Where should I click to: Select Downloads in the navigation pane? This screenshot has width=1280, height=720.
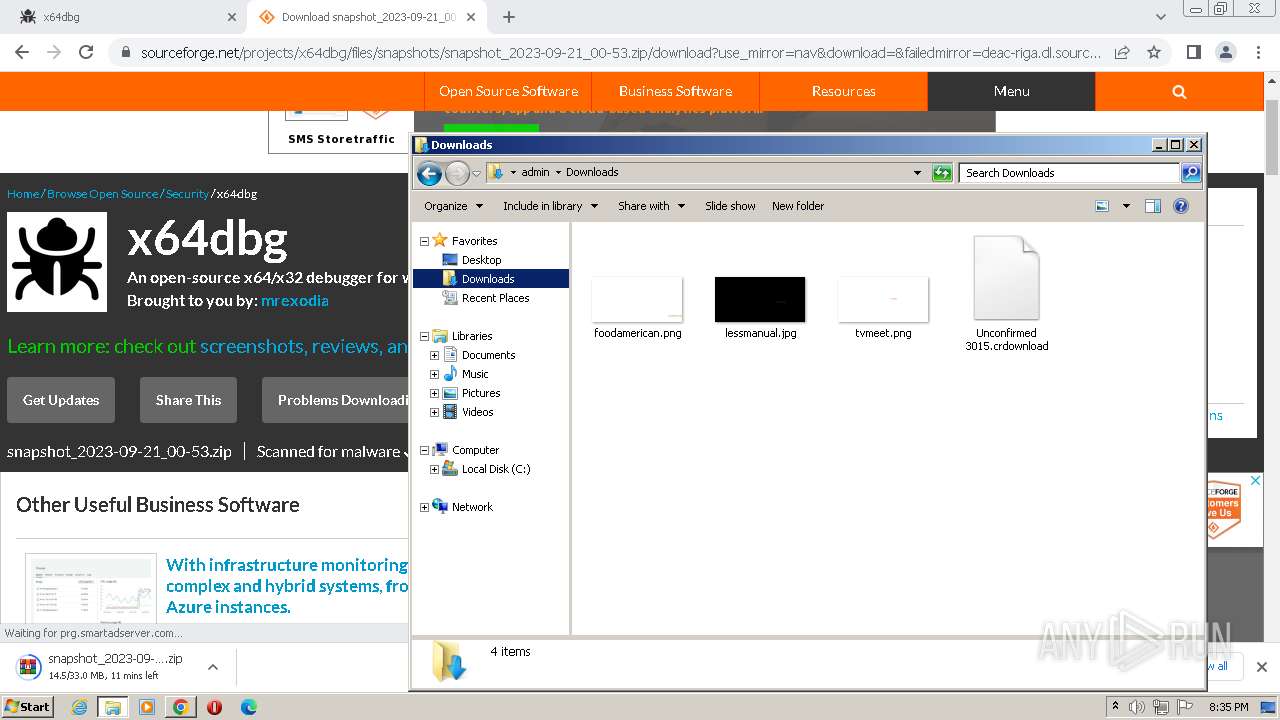click(x=488, y=279)
